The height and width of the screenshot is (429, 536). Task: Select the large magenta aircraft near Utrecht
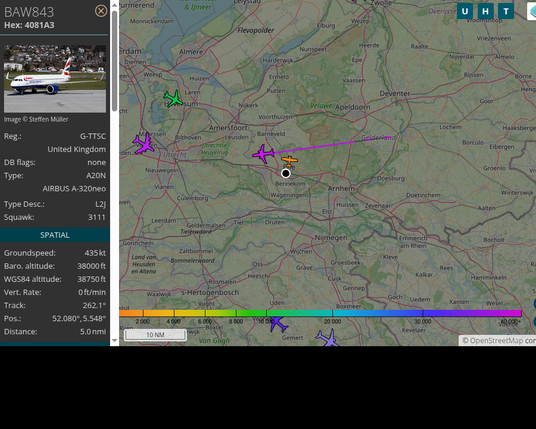pyautogui.click(x=144, y=144)
